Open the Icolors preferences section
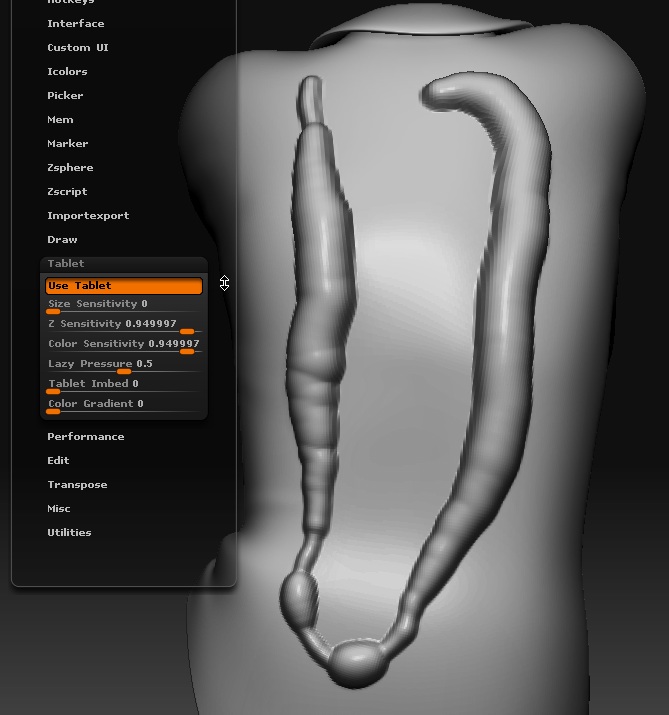Viewport: 669px width, 715px height. click(67, 72)
